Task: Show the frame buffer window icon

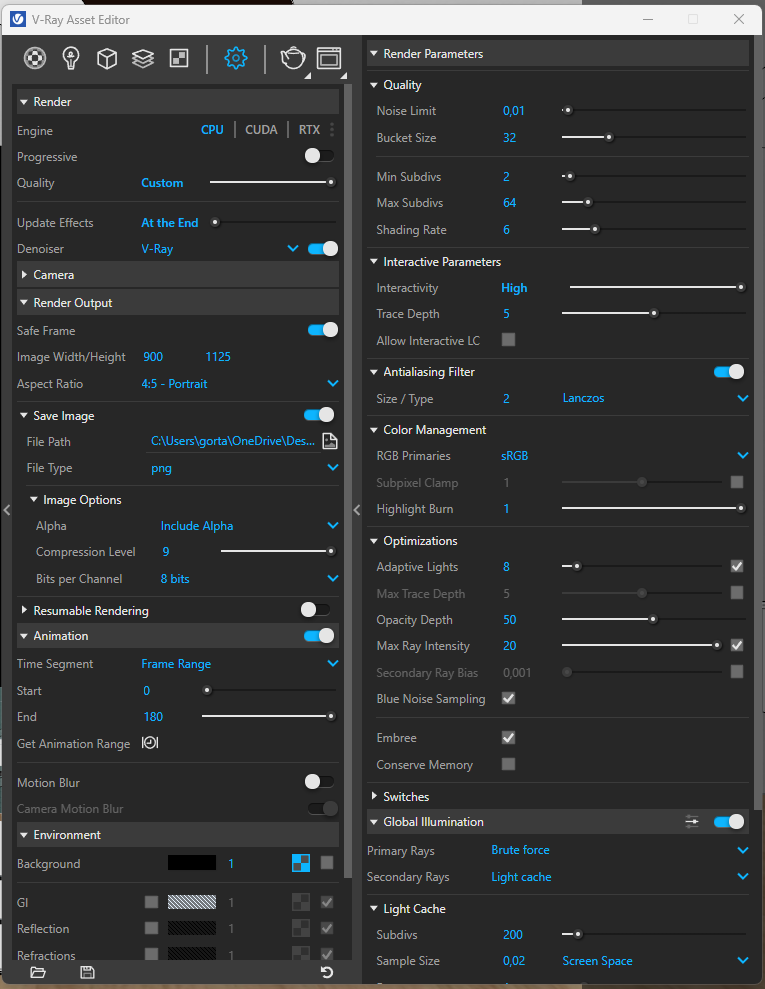Action: (x=329, y=58)
